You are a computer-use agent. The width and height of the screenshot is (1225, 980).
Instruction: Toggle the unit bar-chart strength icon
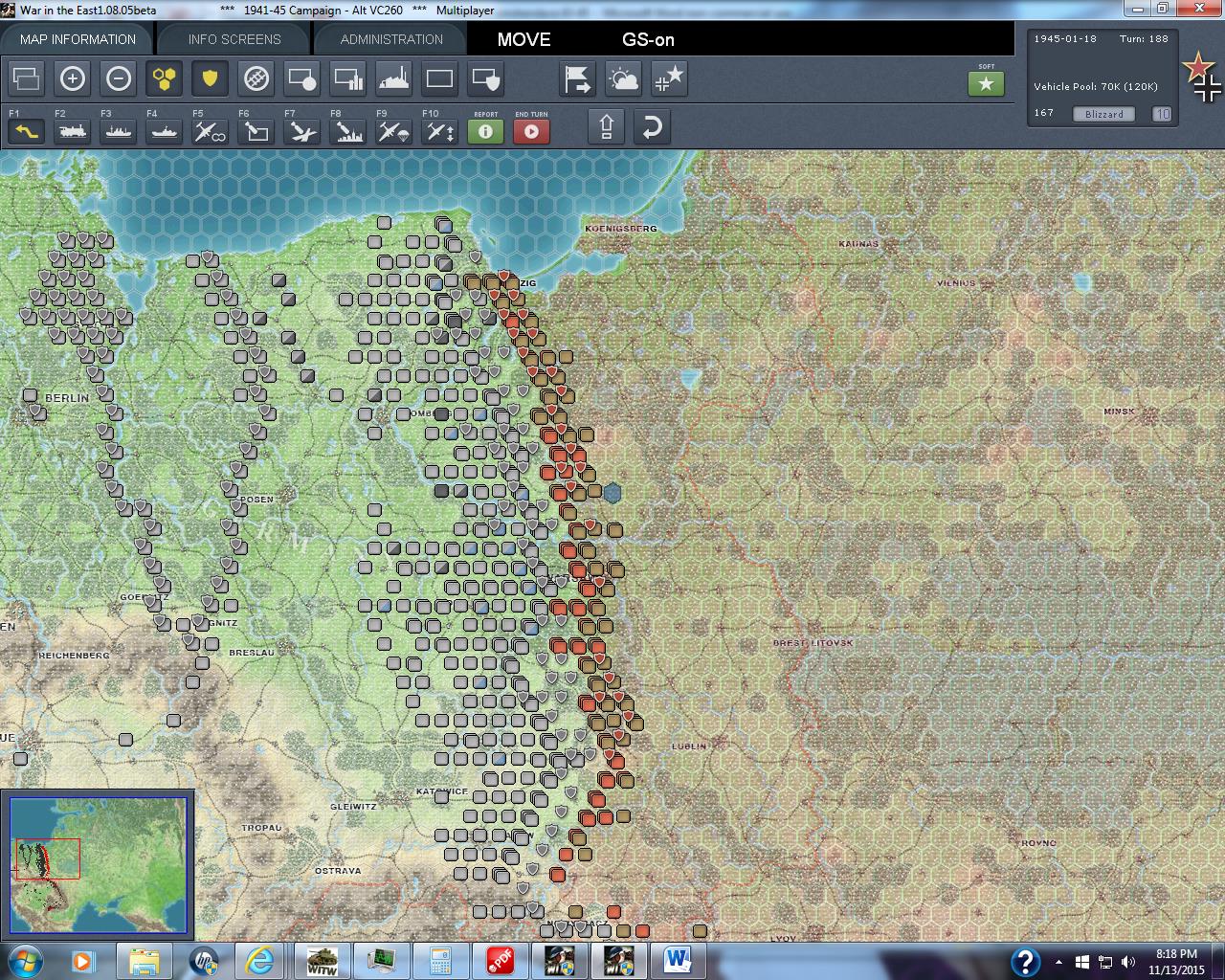click(348, 78)
